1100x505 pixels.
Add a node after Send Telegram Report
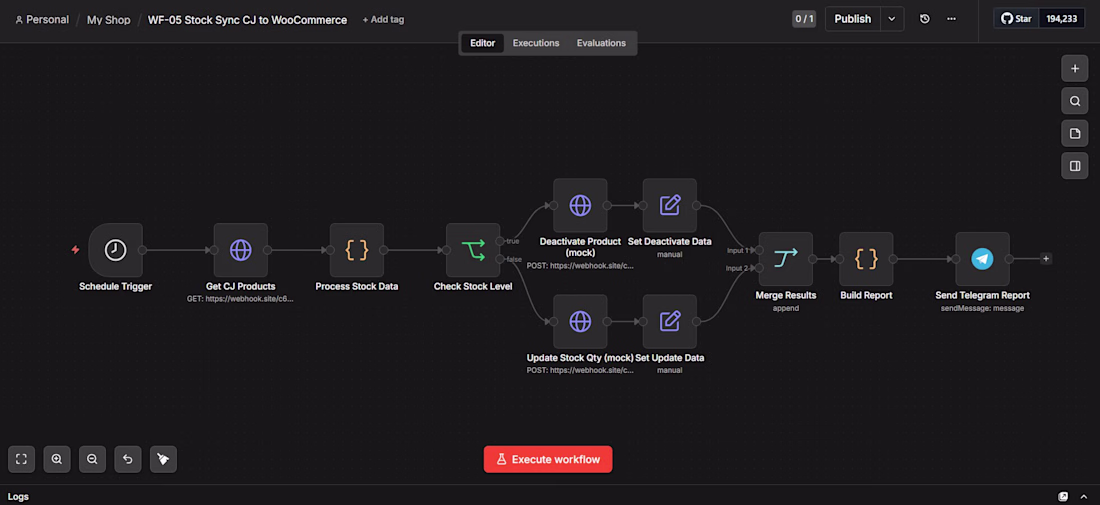click(x=1046, y=259)
